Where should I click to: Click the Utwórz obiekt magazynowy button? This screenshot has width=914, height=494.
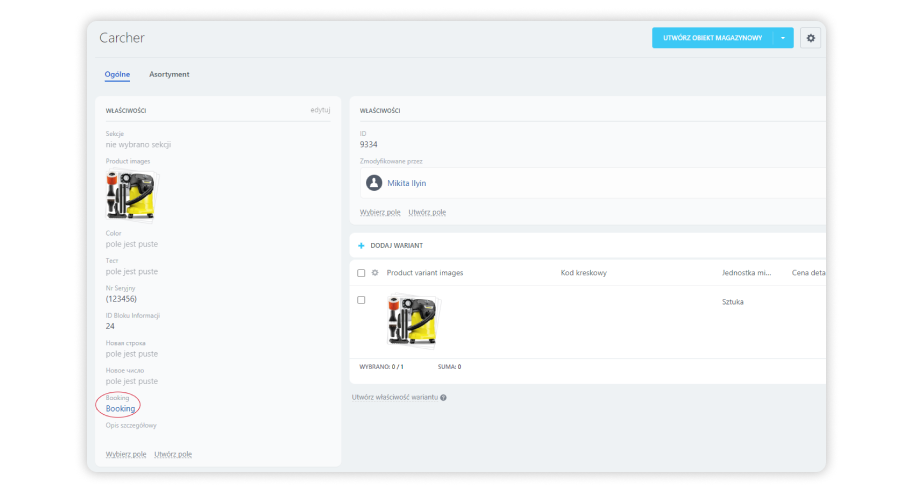pos(712,38)
